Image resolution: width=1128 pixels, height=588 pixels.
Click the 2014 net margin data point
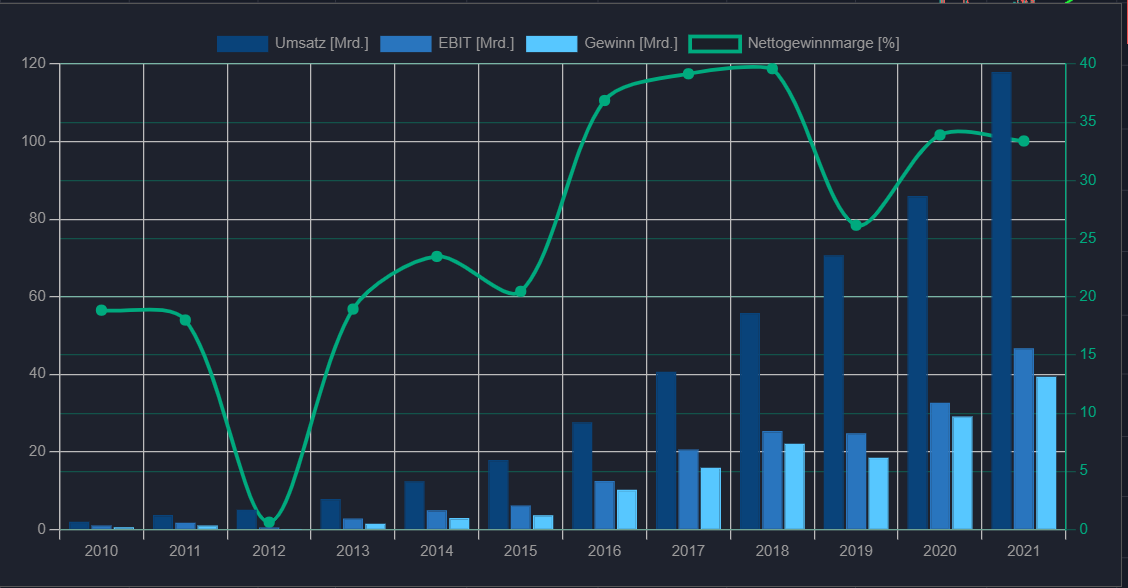437,257
